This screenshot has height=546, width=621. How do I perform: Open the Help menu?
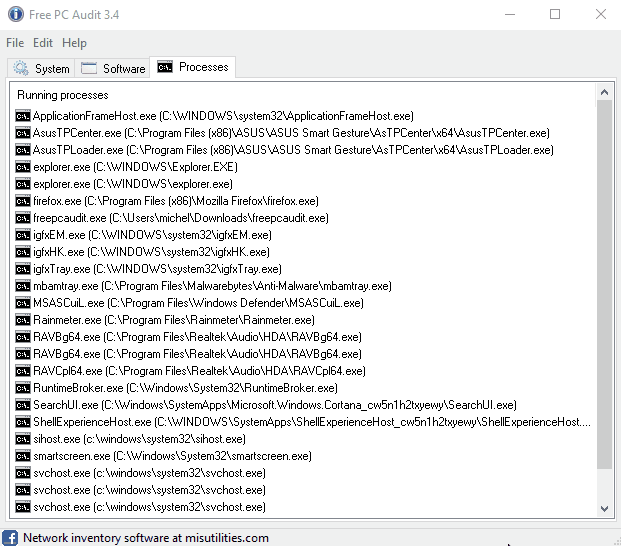[74, 43]
